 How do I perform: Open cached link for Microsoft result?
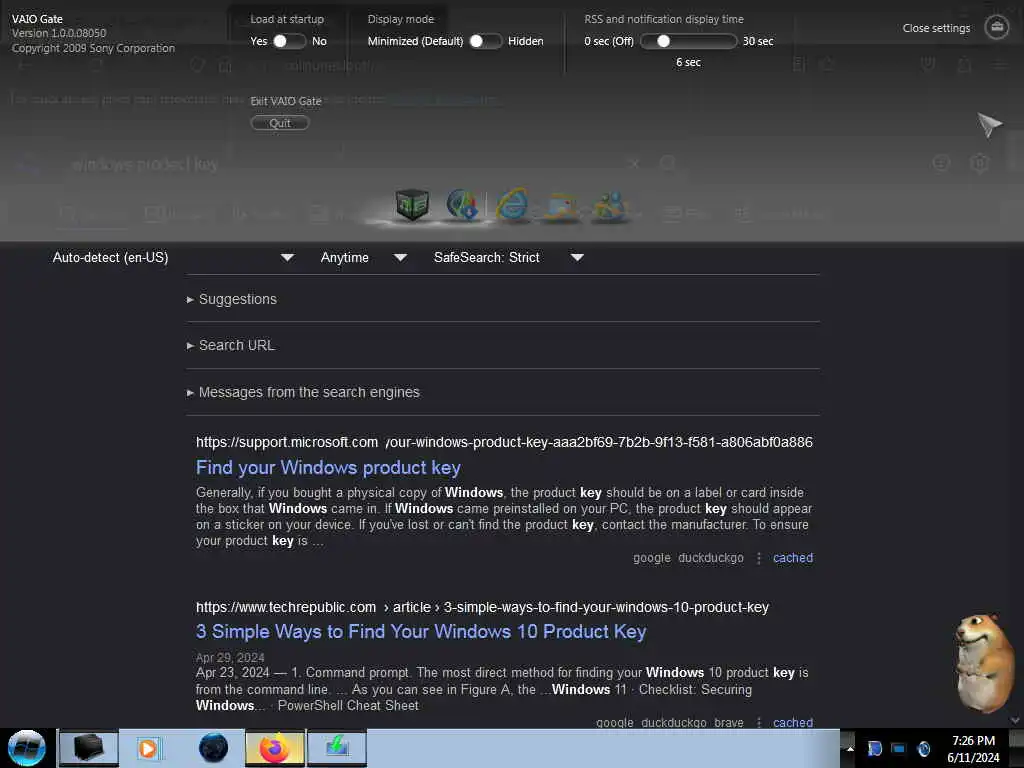pyautogui.click(x=793, y=558)
